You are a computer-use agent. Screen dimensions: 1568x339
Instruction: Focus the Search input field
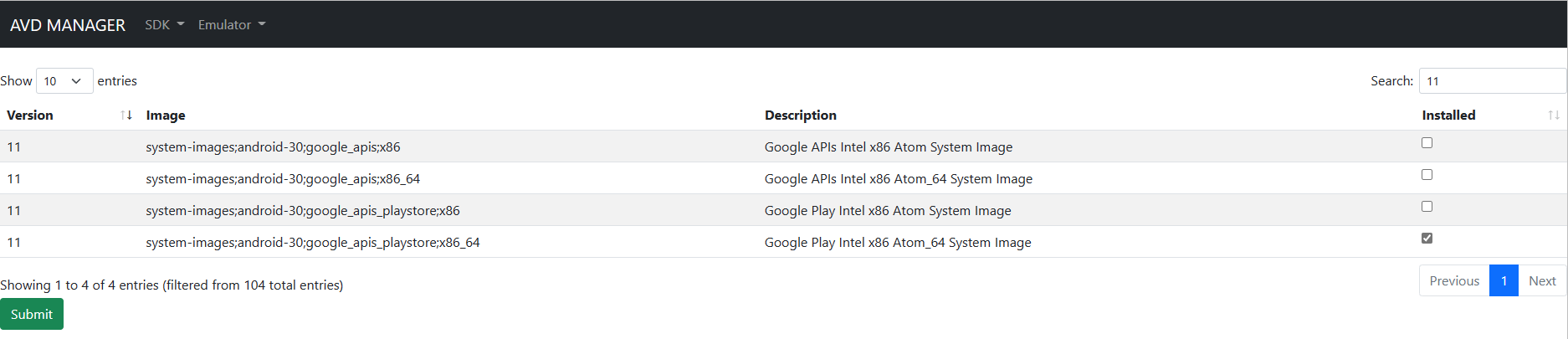point(1492,81)
